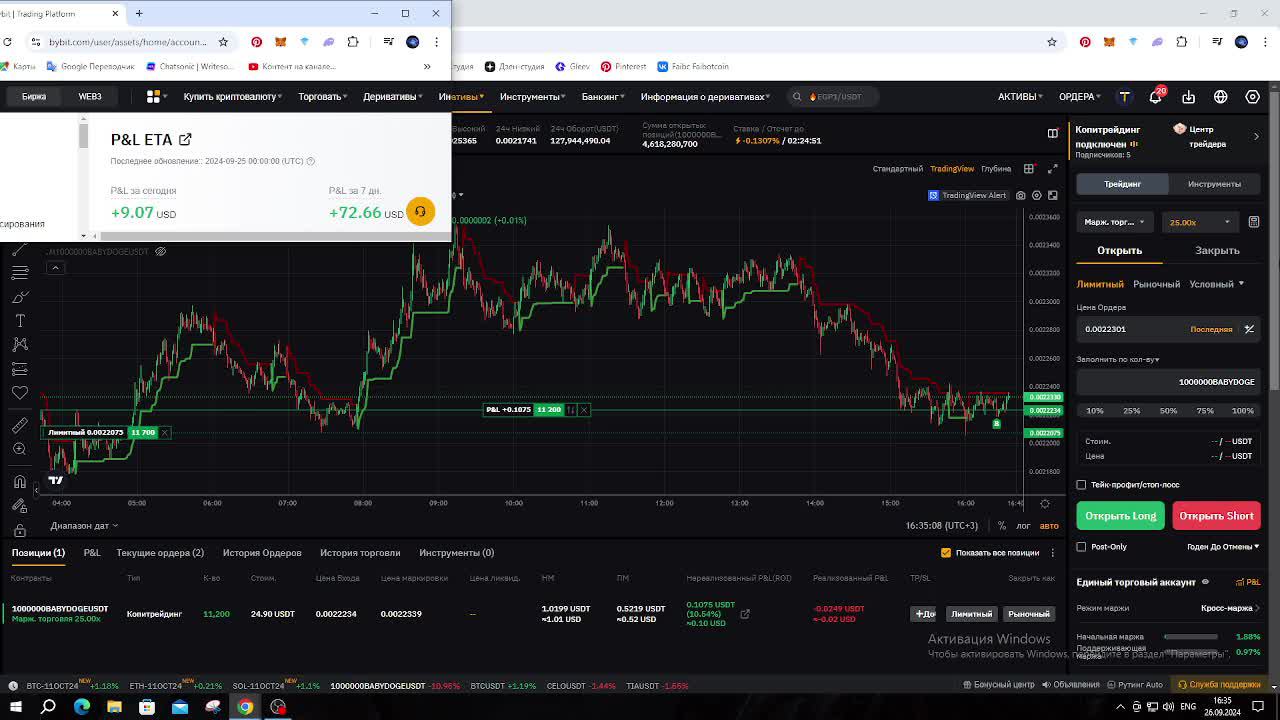The image size is (1280, 720).
Task: Close position with Лимитный row button
Action: [971, 614]
